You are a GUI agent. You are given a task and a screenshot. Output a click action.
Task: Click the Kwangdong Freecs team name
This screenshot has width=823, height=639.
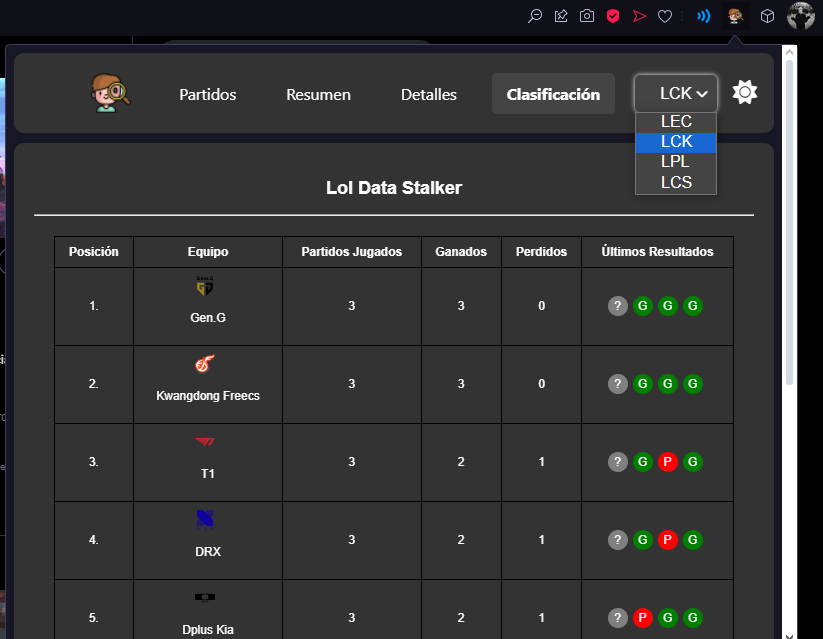pyautogui.click(x=208, y=395)
